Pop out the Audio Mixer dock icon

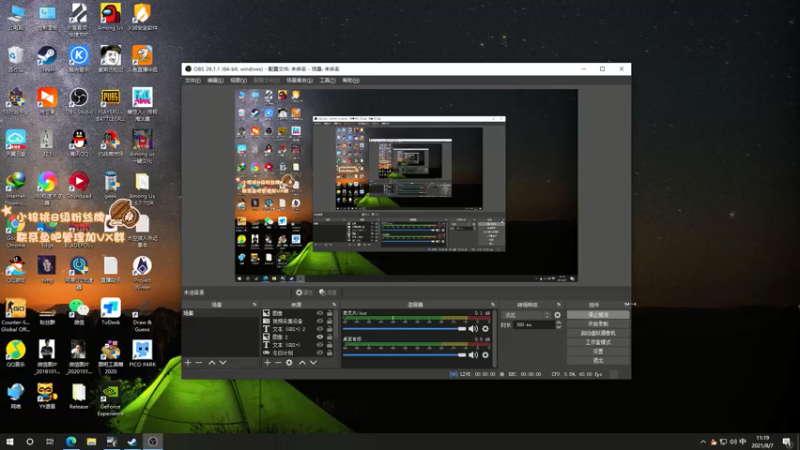coord(492,305)
